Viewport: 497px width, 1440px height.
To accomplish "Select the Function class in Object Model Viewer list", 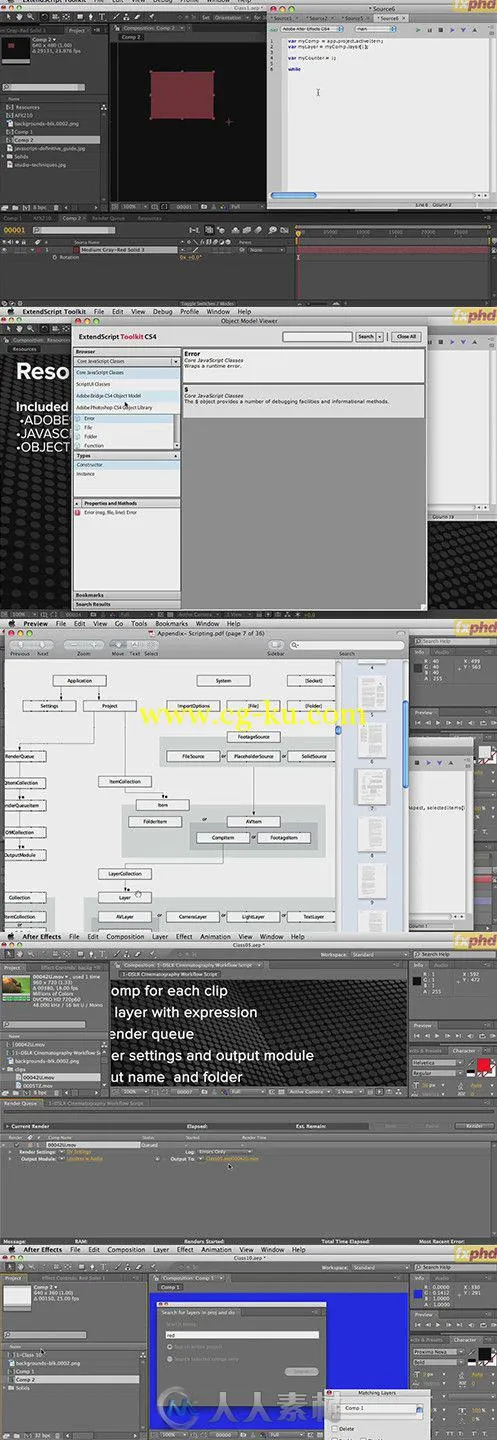I will click(x=94, y=446).
